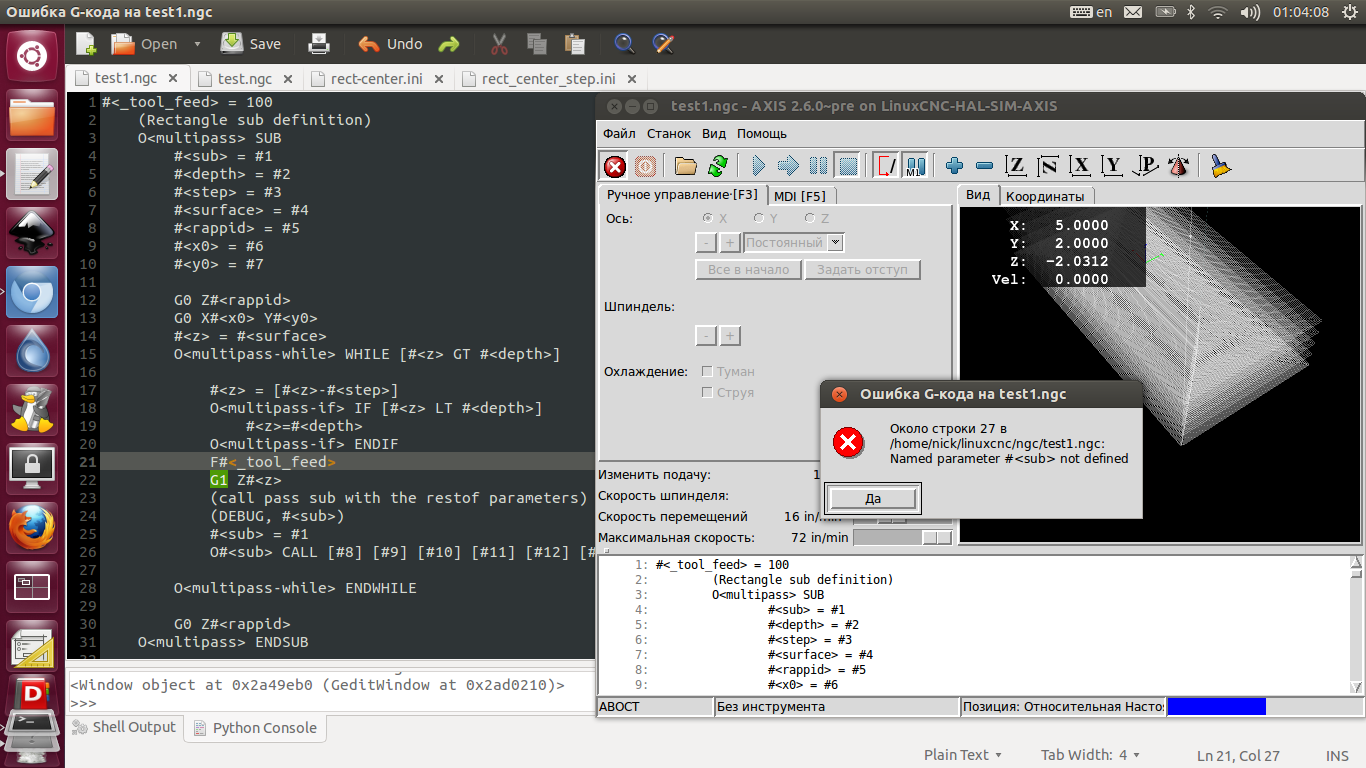1366x768 pixels.
Task: Open the Станок menu
Action: (668, 133)
